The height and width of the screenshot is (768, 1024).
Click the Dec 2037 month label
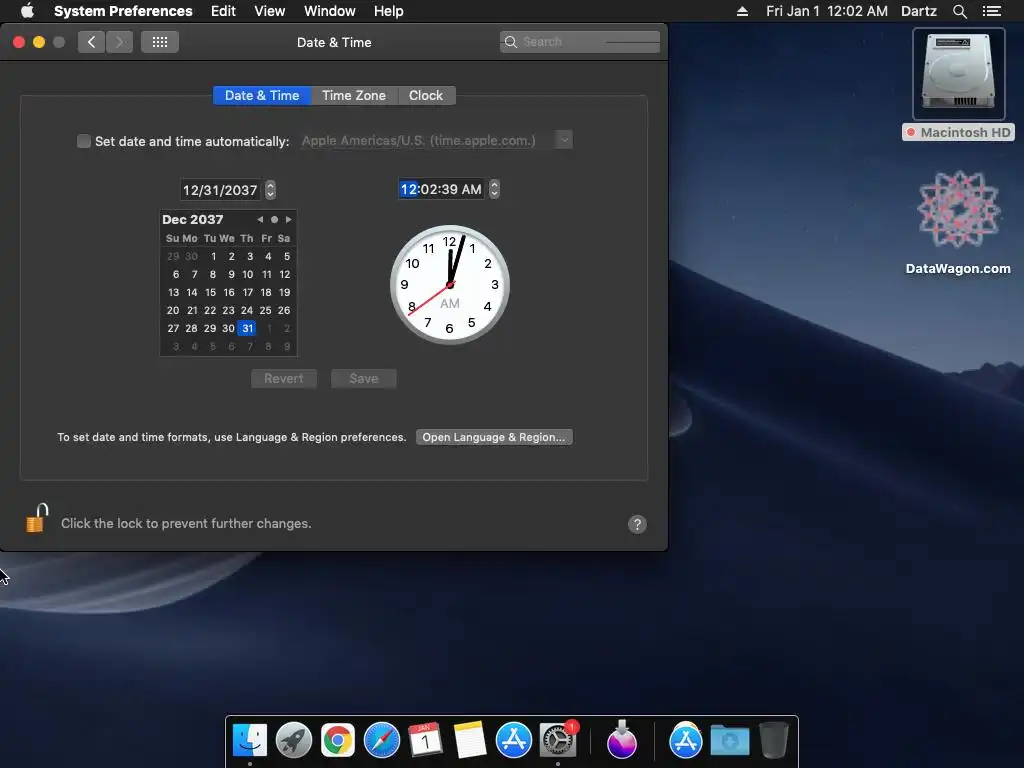coord(193,219)
